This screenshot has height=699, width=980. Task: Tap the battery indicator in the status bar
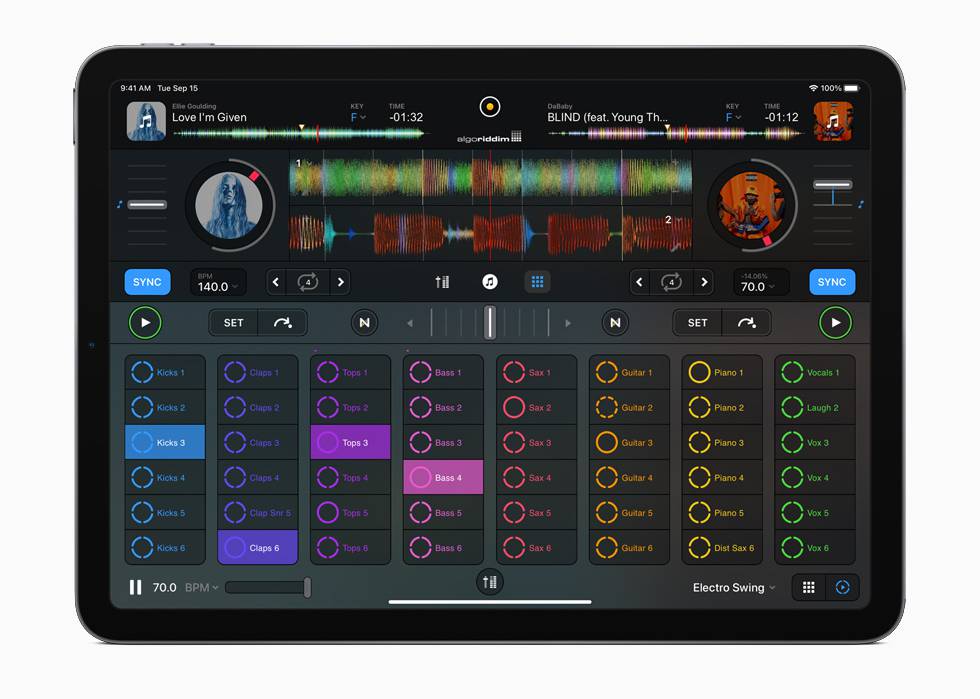pyautogui.click(x=851, y=88)
